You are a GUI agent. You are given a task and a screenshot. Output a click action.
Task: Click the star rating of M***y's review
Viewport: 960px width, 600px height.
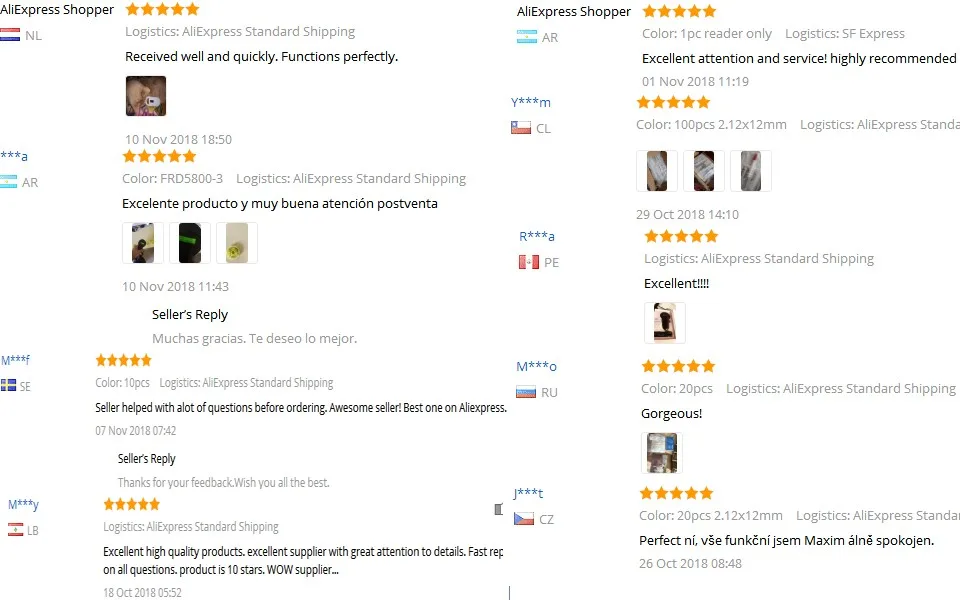click(132, 504)
